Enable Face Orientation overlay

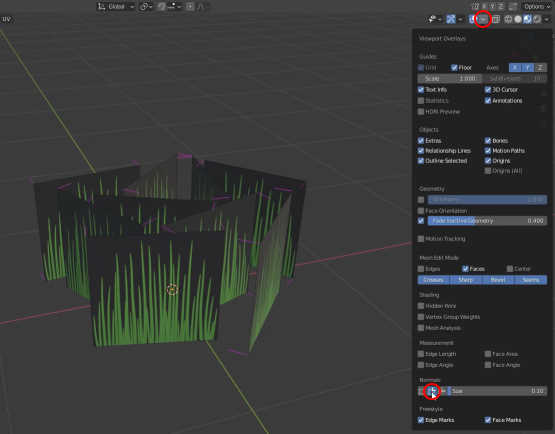coord(421,211)
